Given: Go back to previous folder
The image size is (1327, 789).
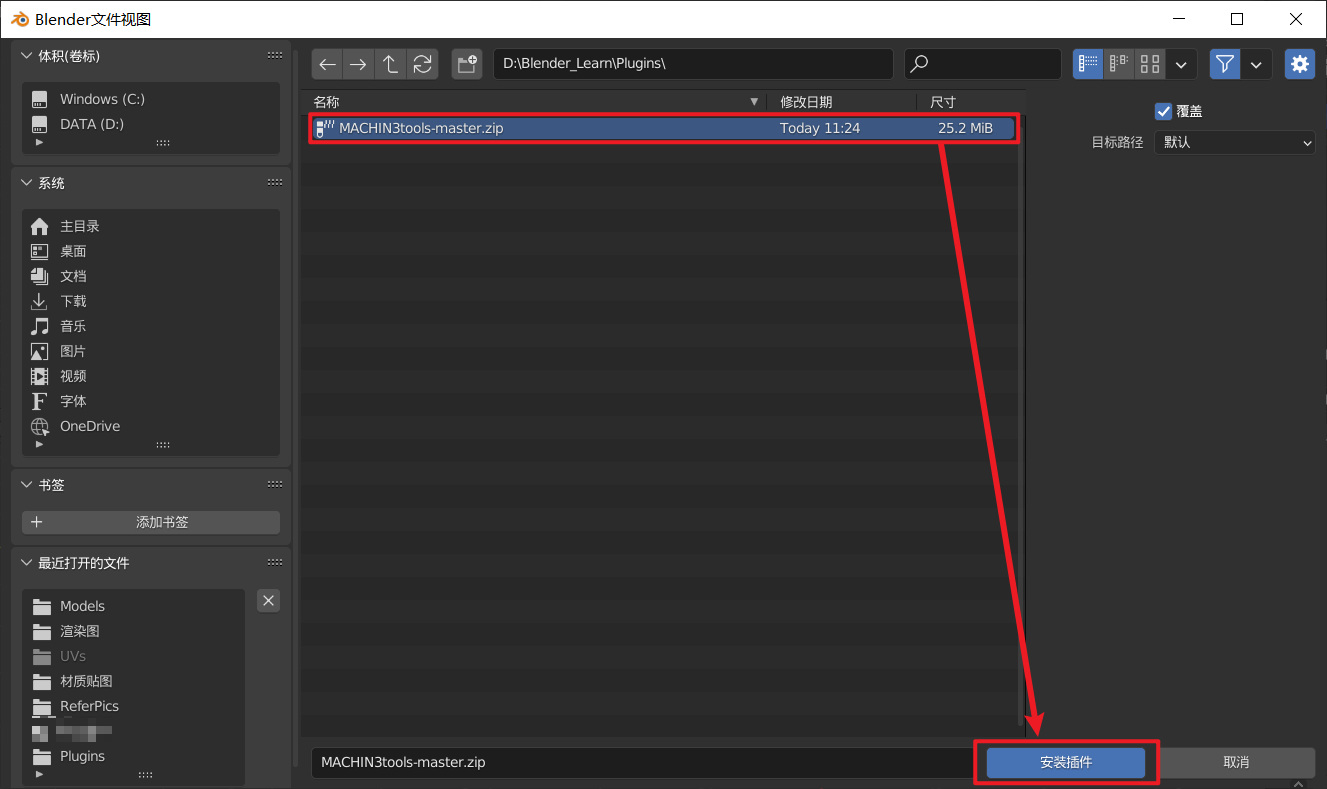Looking at the screenshot, I should pyautogui.click(x=327, y=64).
